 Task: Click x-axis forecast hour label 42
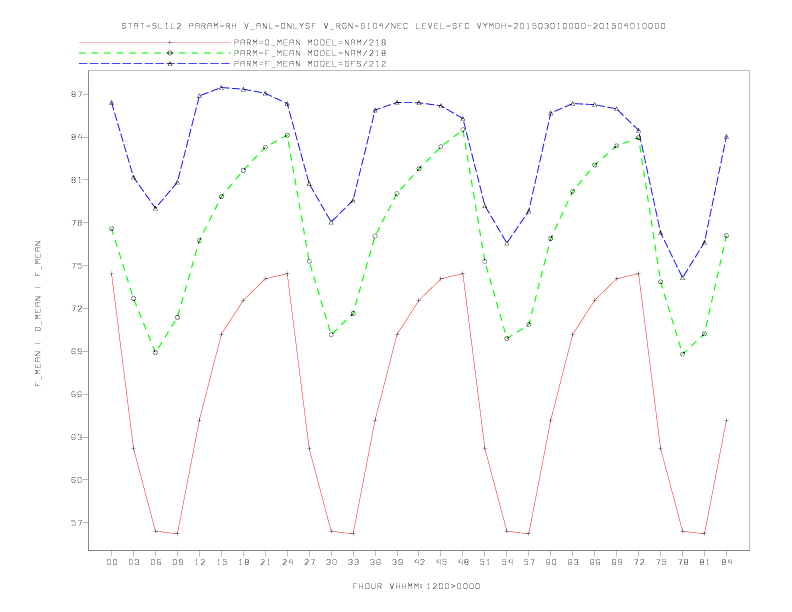419,562
